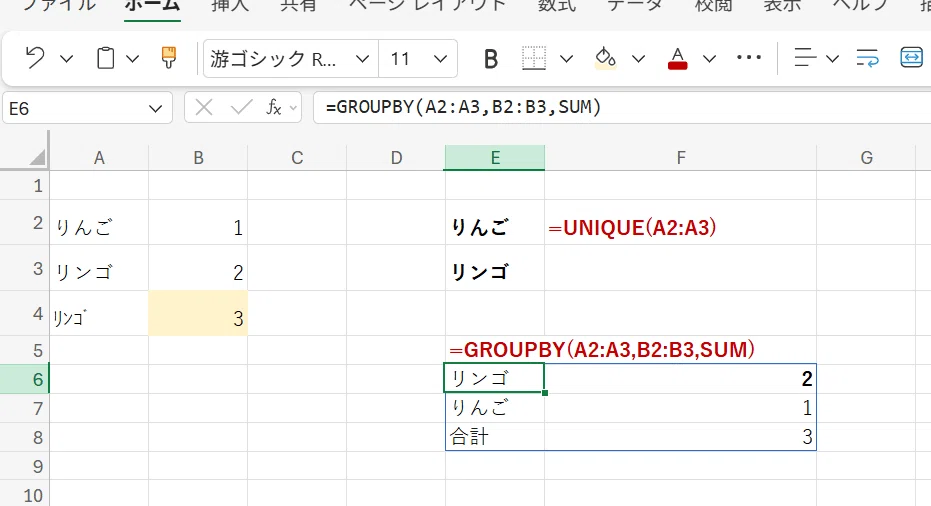Cancel the formula entry X icon
Image resolution: width=931 pixels, height=506 pixels.
coord(204,107)
